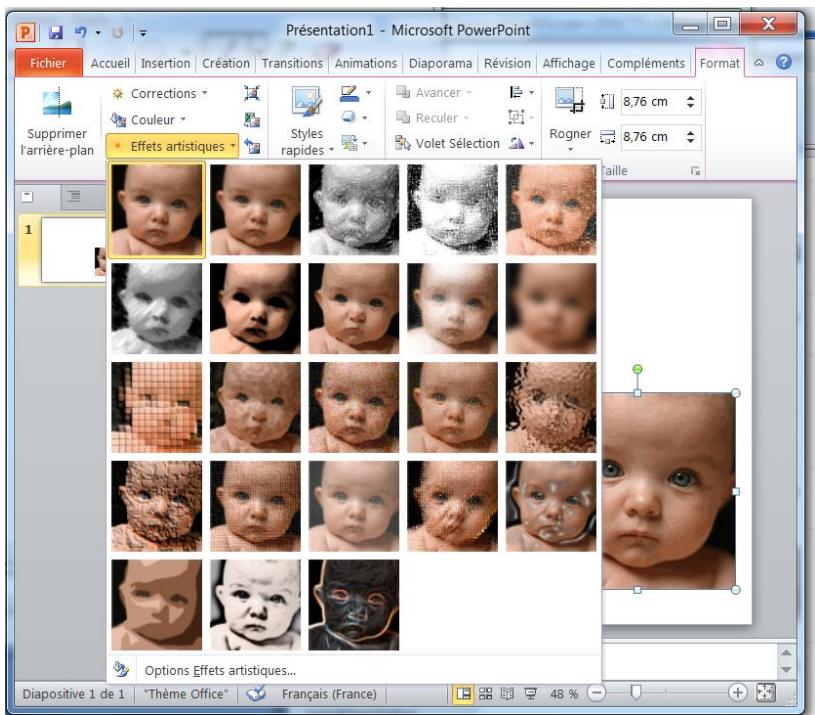Viewport: 815px width, 715px height.
Task: Open the Rotate objects dropdown
Action: 521,143
